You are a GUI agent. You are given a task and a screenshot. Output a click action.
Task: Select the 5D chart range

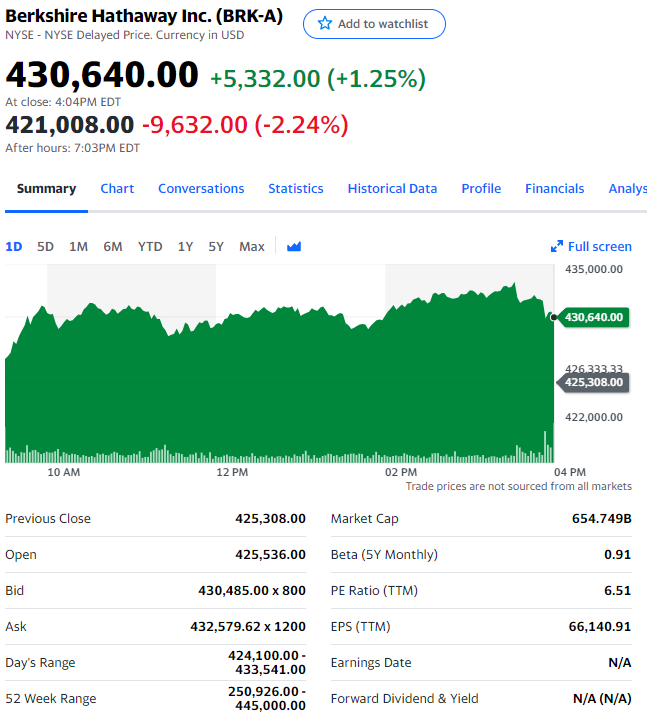45,247
